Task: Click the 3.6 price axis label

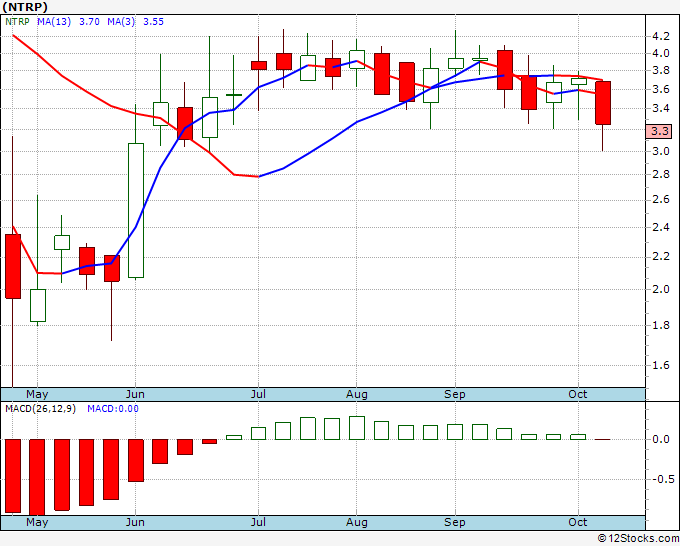Action: [660, 89]
